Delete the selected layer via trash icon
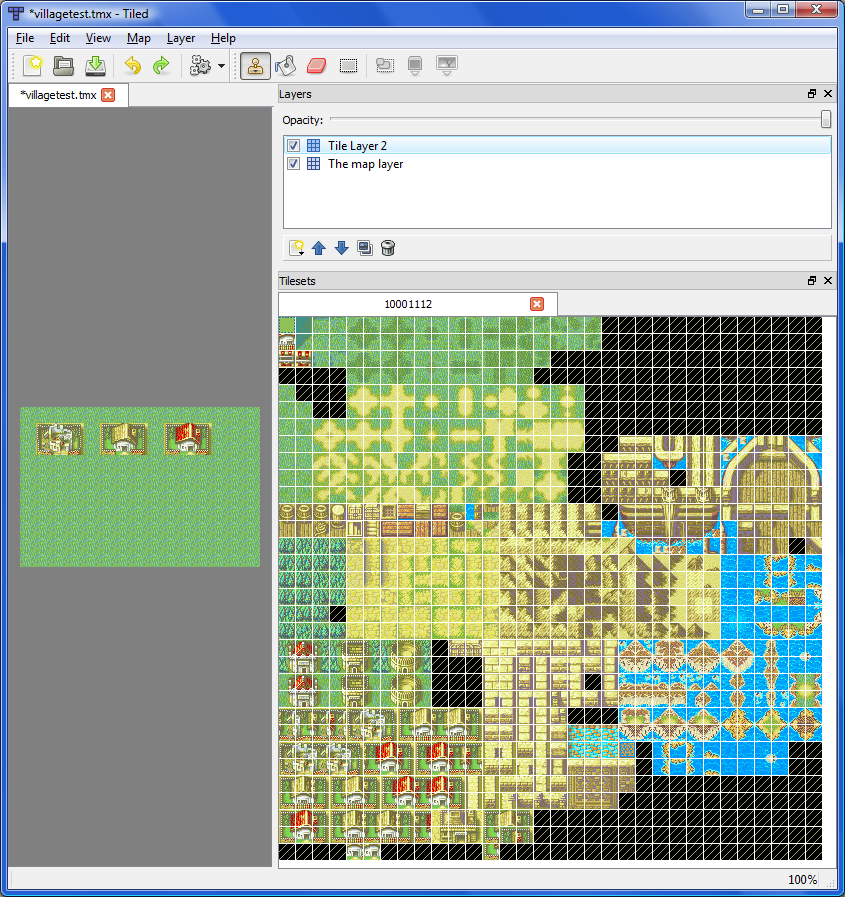Image resolution: width=845 pixels, height=897 pixels. coord(388,247)
